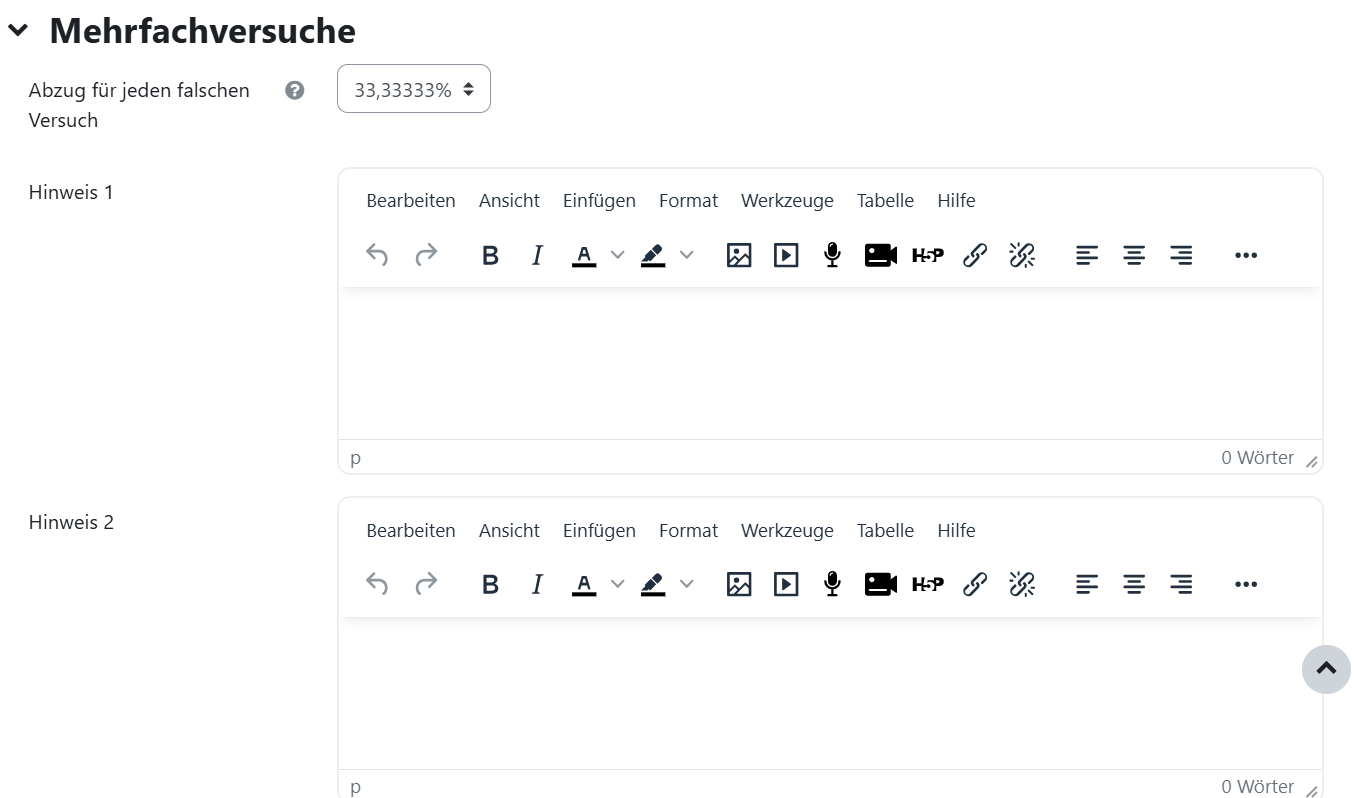
Task: Click the unlink icon in Hinweis 2 toolbar
Action: pyautogui.click(x=1022, y=585)
